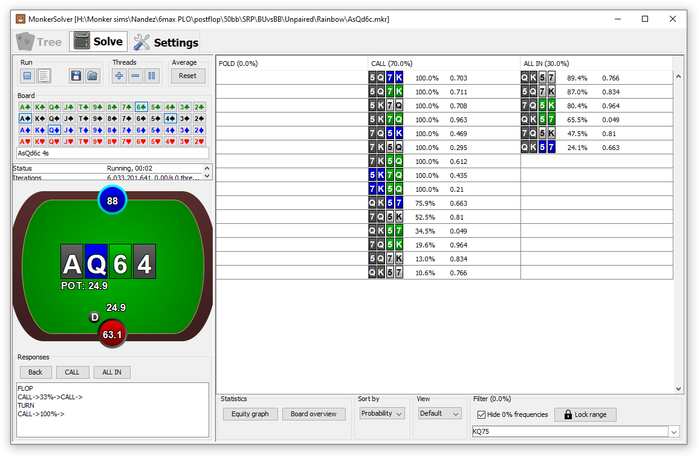This screenshot has width=700, height=458.
Task: Click the blue square Run button
Action: click(27, 76)
